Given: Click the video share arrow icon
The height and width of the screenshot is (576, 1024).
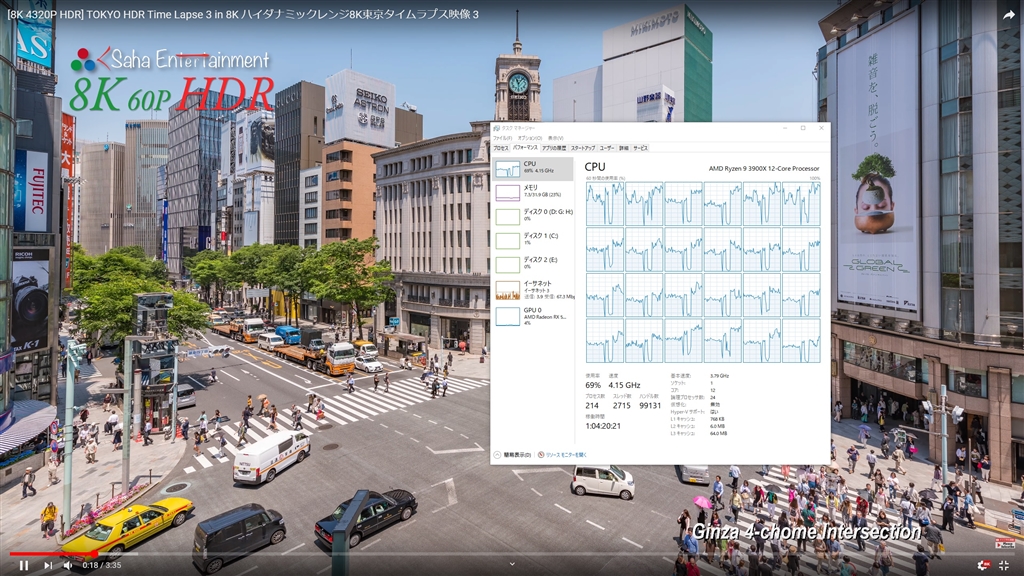Looking at the screenshot, I should (1009, 15).
